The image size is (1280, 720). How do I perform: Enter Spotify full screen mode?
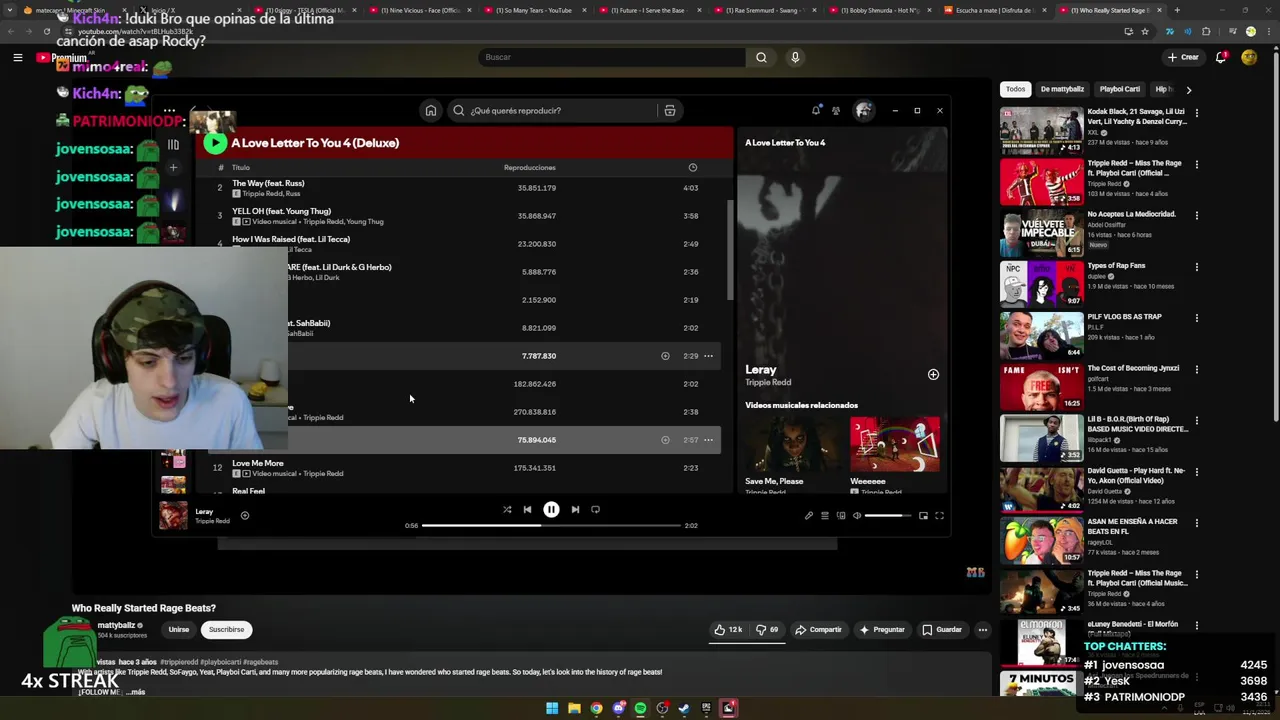coord(939,516)
